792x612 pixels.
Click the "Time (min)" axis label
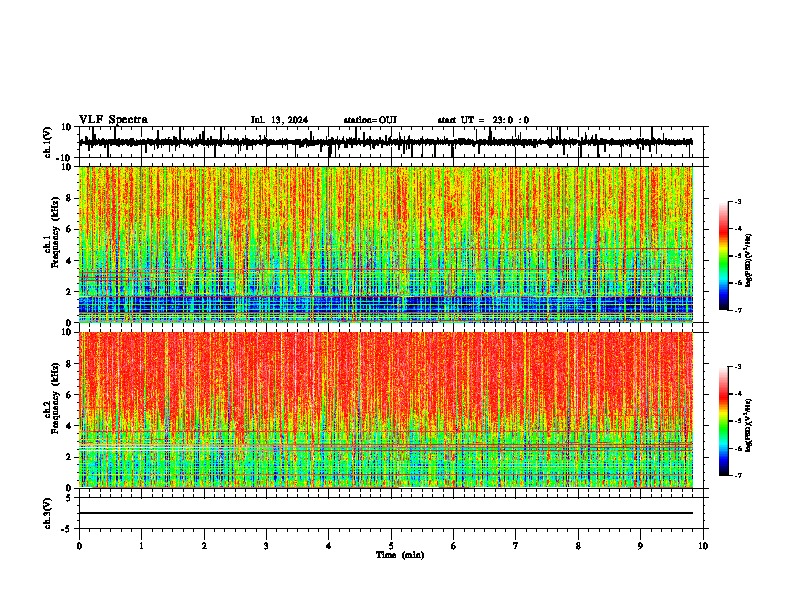(x=400, y=555)
